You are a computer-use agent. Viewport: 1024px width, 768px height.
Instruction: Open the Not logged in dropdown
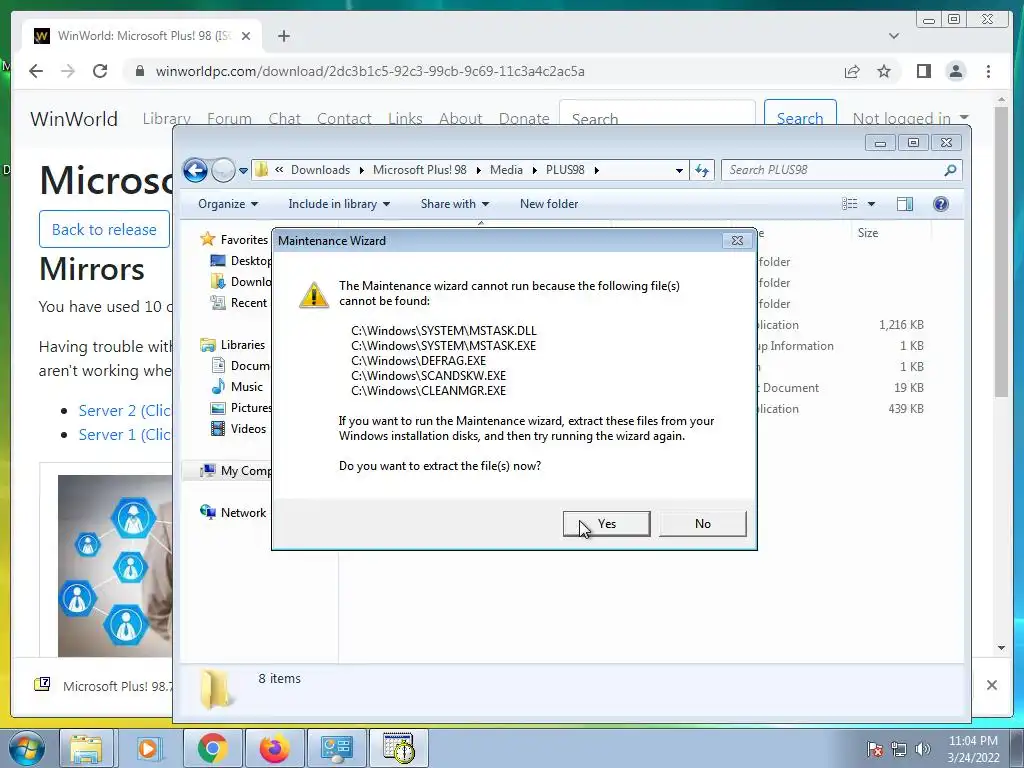[x=910, y=118]
